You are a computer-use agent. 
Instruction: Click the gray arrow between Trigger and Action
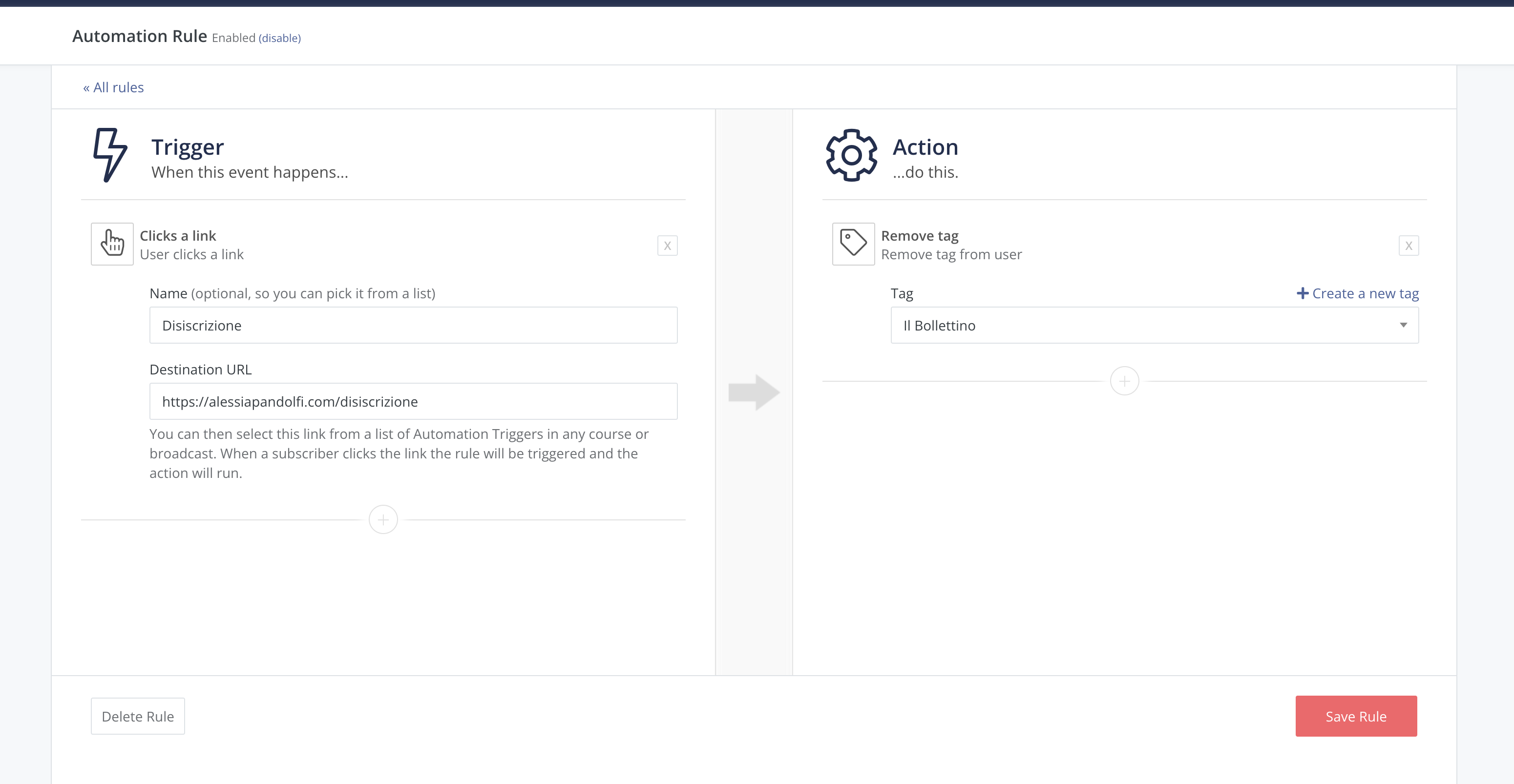[754, 392]
